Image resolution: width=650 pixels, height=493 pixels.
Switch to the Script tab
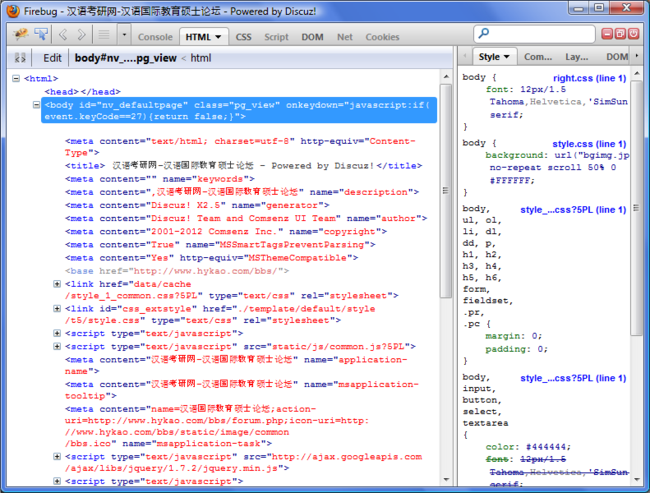tap(276, 37)
